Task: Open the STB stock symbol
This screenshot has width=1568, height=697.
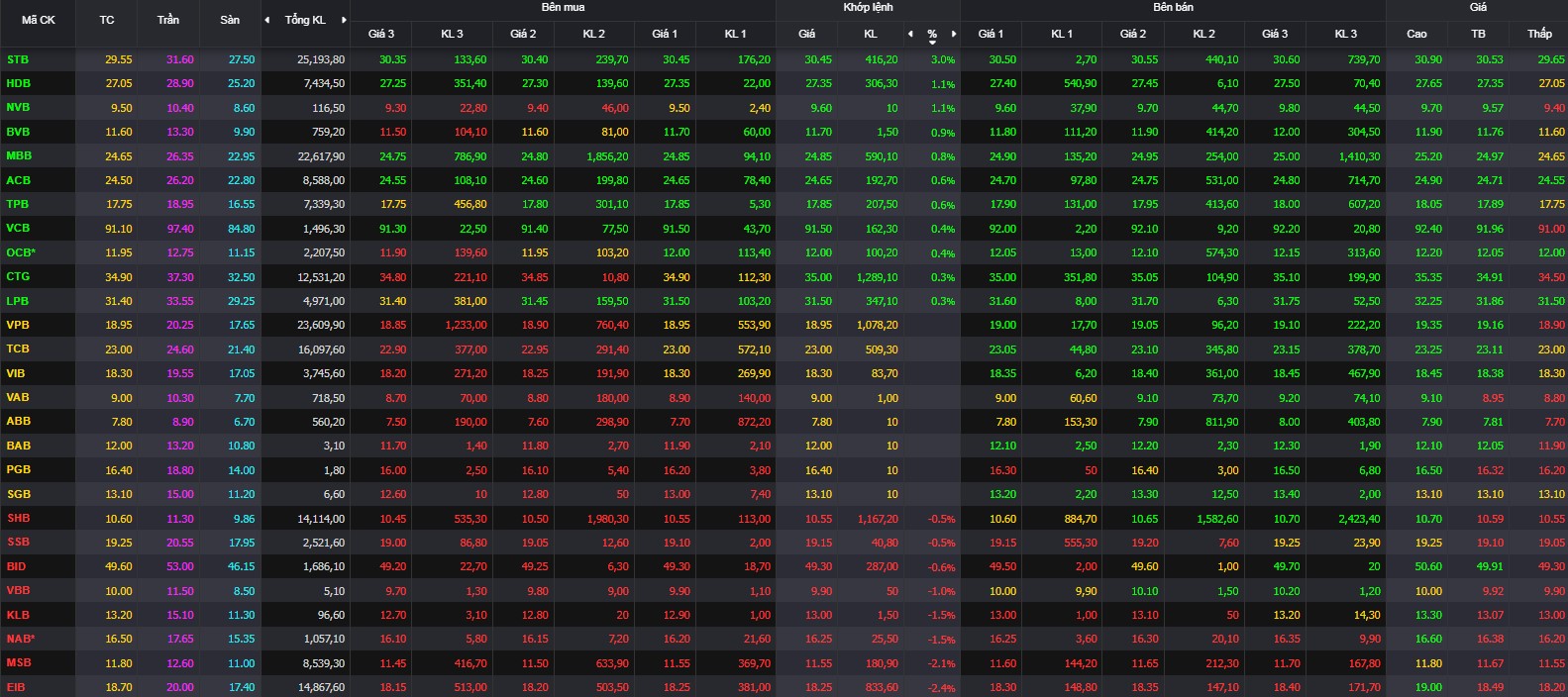Action: (18, 59)
